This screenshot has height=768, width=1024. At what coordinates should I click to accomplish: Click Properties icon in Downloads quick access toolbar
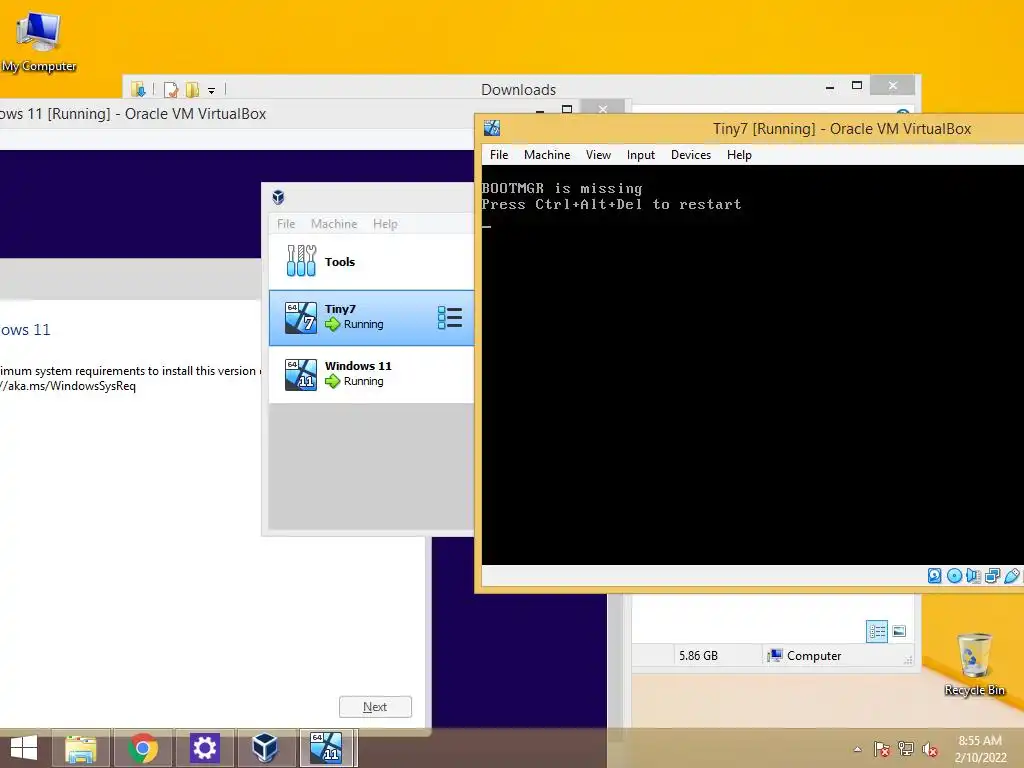(171, 89)
